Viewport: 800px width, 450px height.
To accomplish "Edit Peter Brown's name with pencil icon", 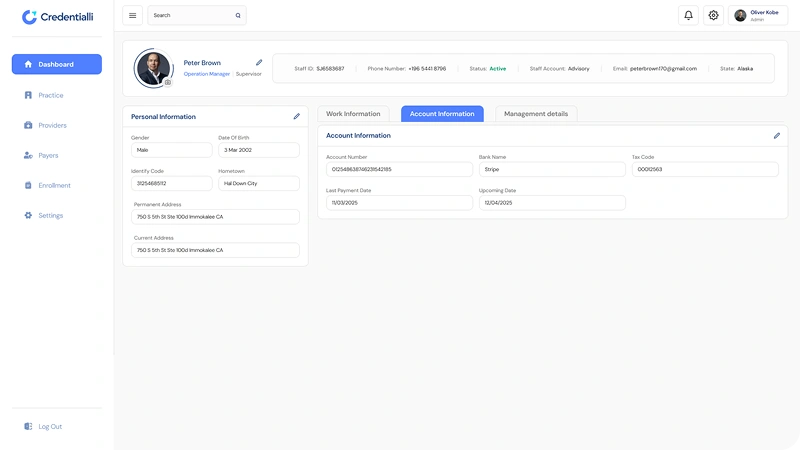I will (x=259, y=62).
